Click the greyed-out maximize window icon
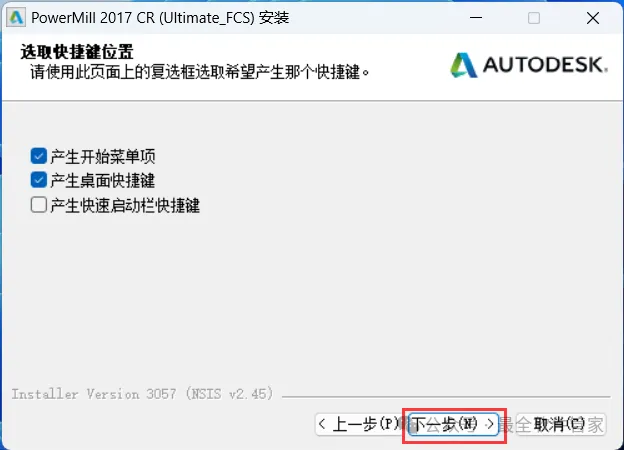Viewport: 624px width, 450px height. [534, 18]
